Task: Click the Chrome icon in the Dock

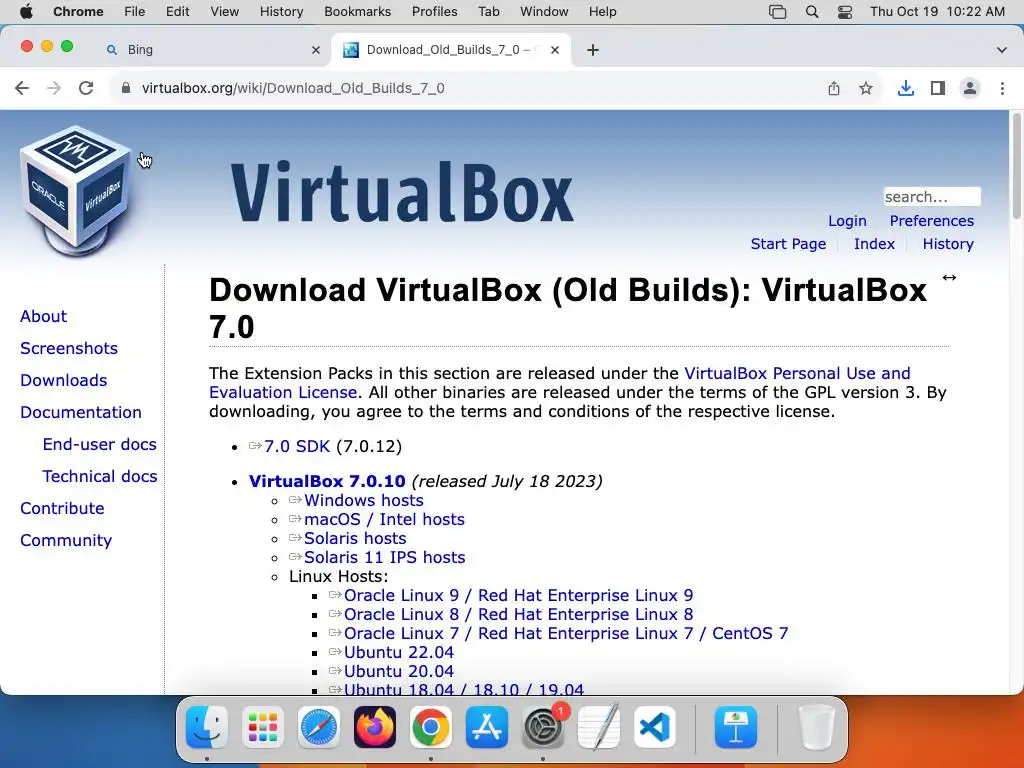Action: 430,727
